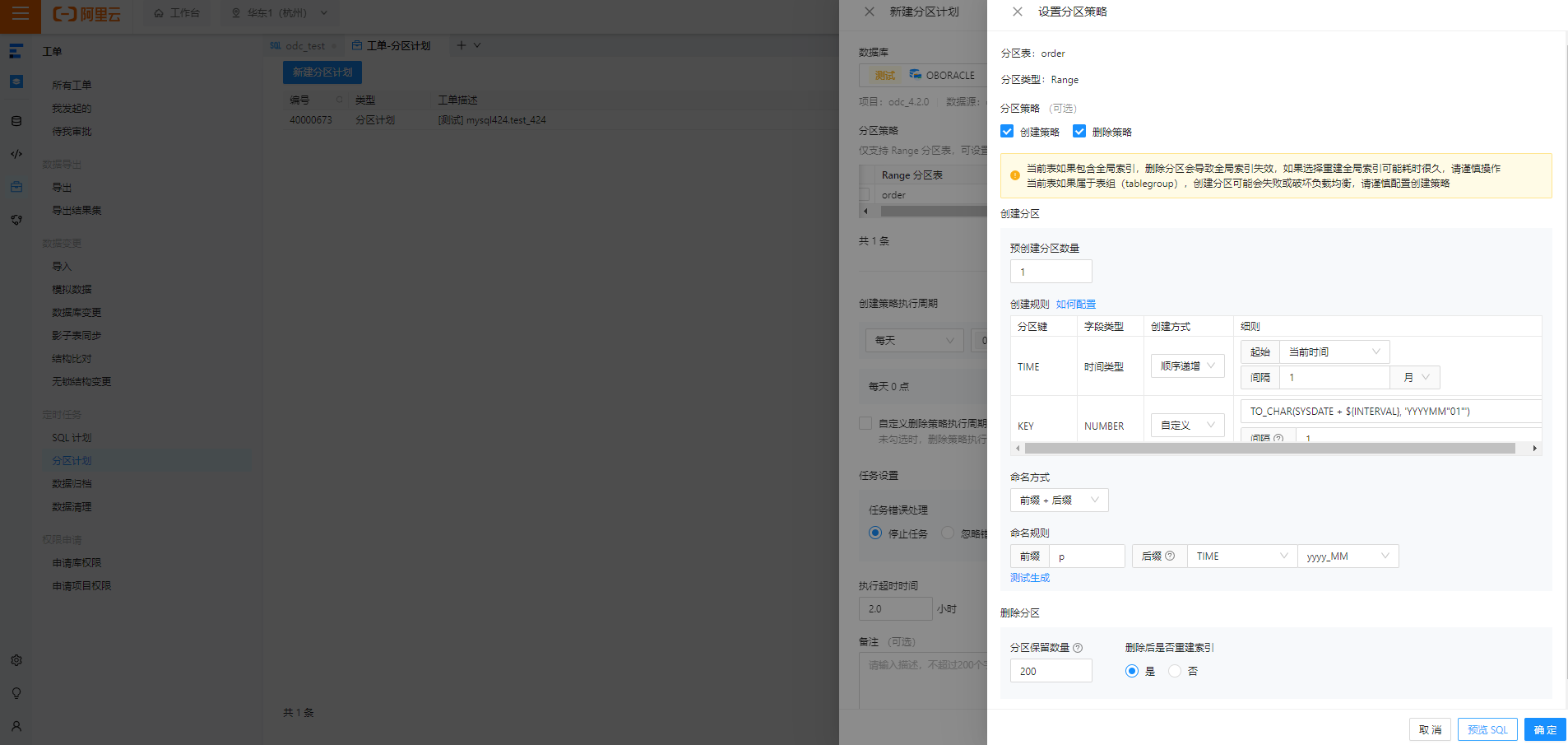Viewport: 1568px width, 745px height.
Task: Open the SQL code icon in the sidebar
Action: point(16,154)
